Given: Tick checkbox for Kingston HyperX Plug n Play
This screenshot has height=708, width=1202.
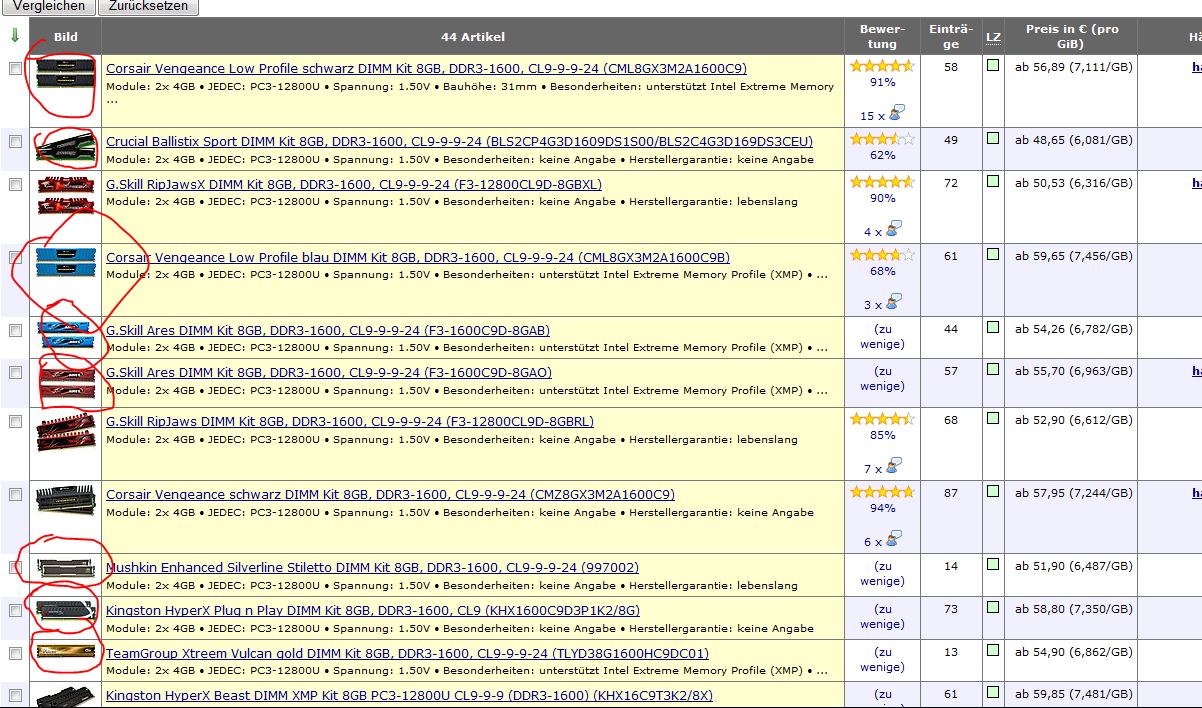Looking at the screenshot, I should point(15,610).
